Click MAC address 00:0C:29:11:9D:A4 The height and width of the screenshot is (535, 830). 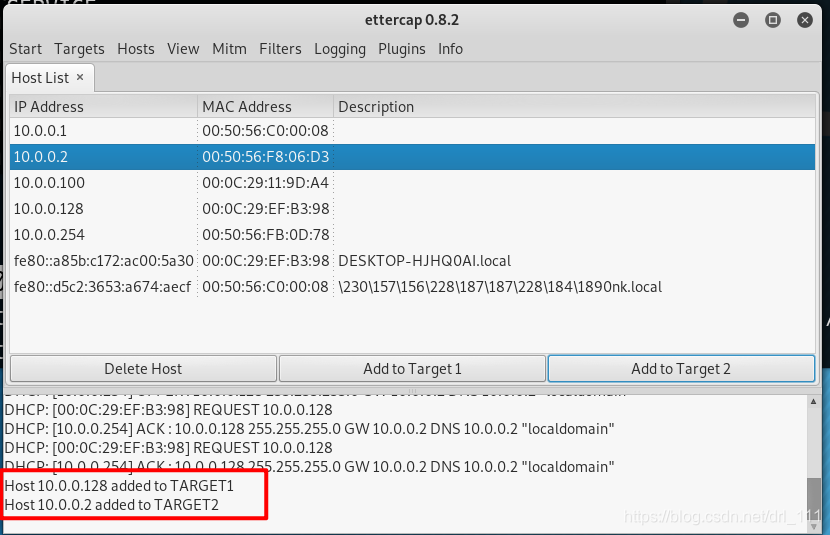(265, 183)
